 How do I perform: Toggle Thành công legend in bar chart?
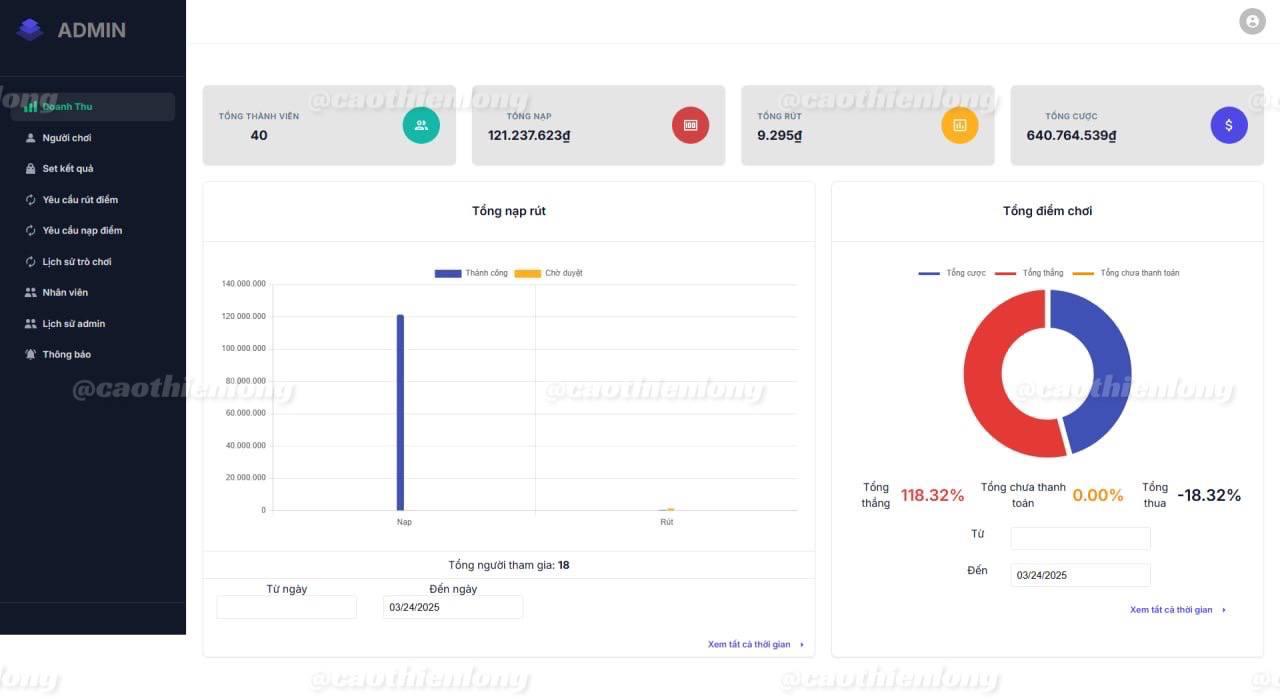coord(472,273)
